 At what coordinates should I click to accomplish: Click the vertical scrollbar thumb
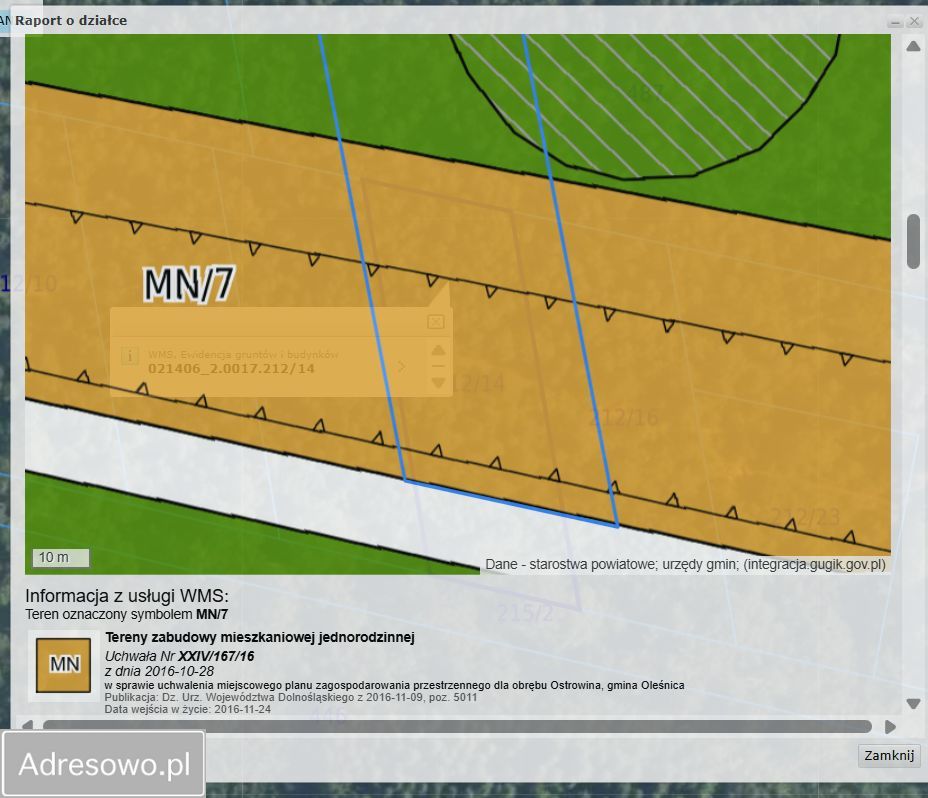(x=913, y=241)
